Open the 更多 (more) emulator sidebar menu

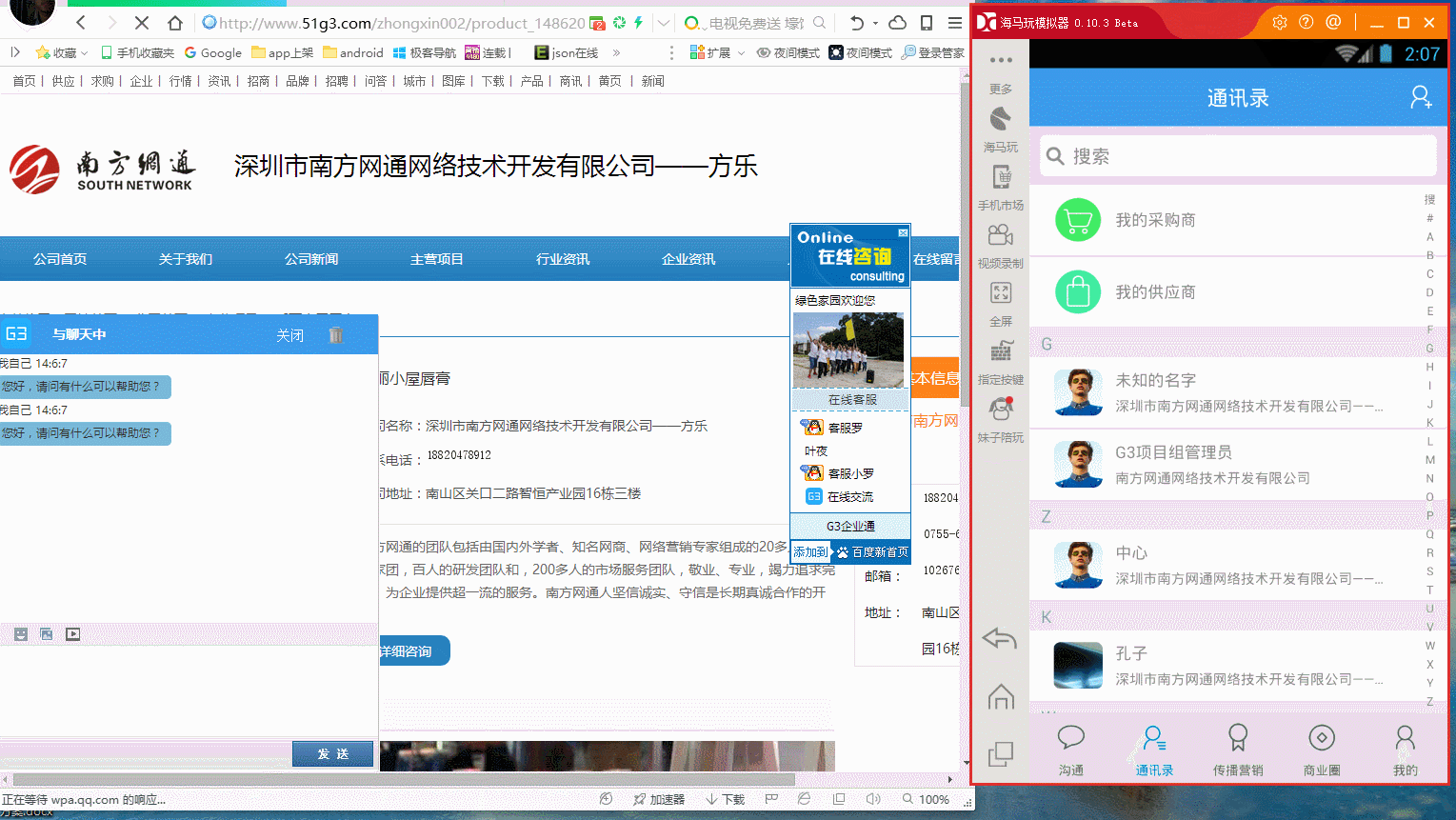[x=1001, y=70]
